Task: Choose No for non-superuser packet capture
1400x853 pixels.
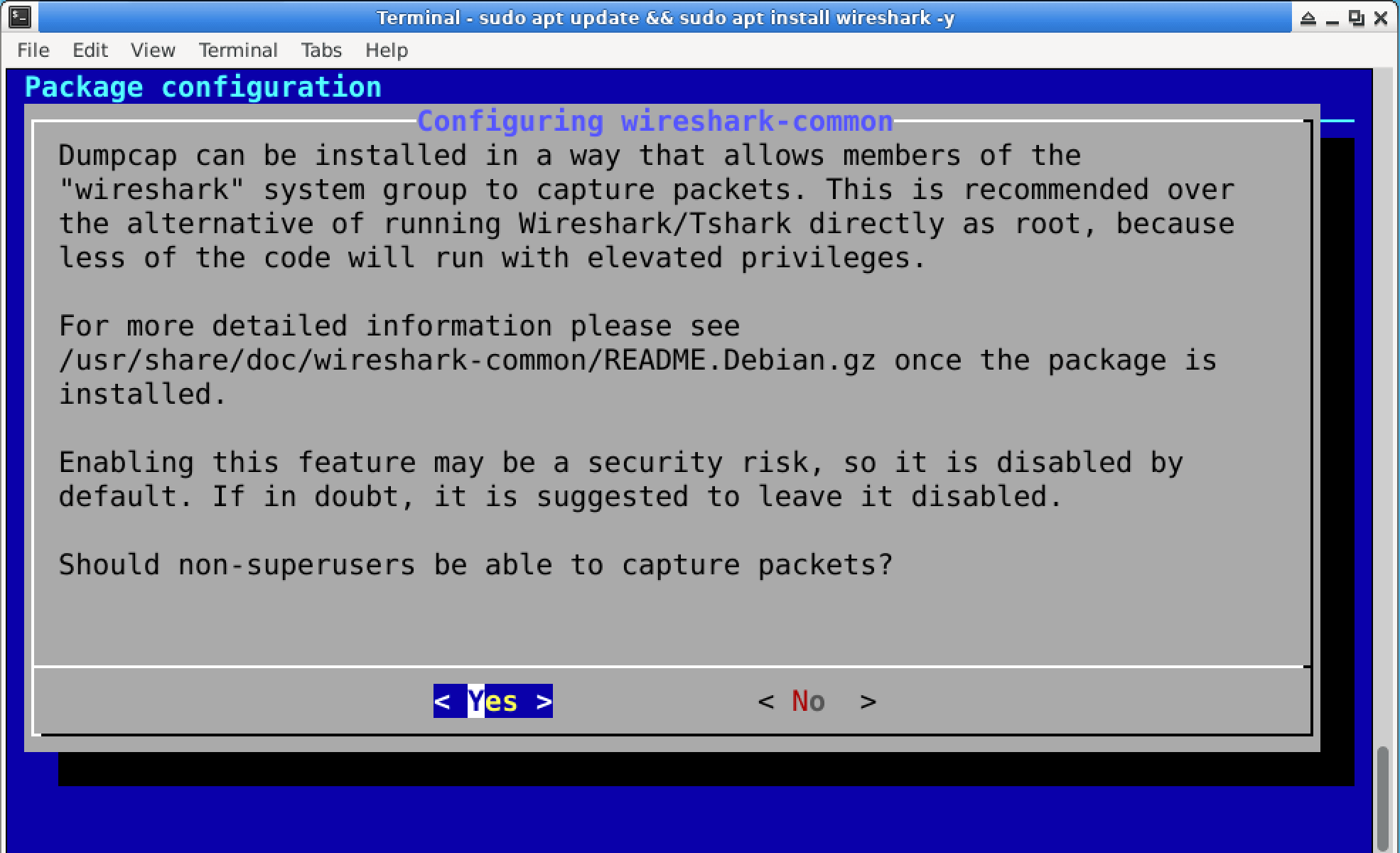Action: (x=817, y=702)
